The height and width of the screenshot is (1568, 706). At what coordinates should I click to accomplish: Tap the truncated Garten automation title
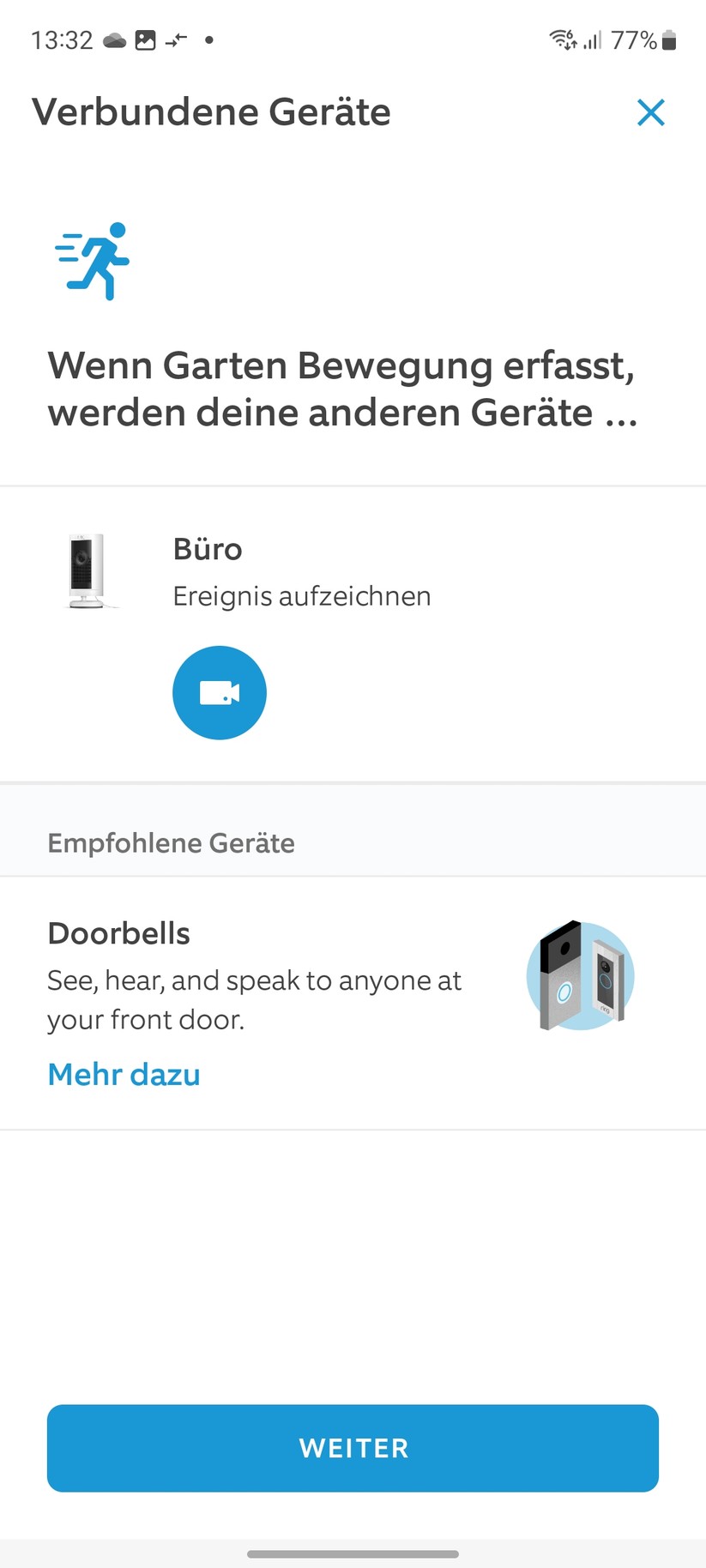(342, 389)
